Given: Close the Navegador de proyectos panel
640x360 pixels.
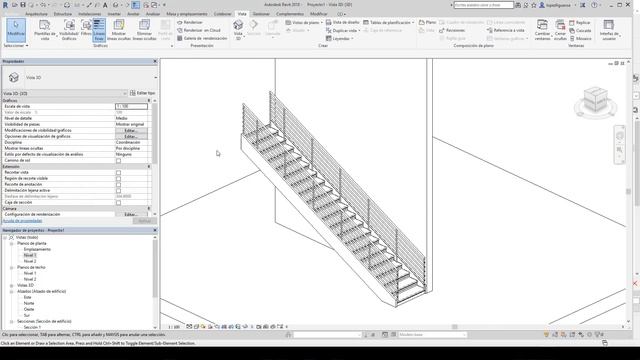Looking at the screenshot, I should point(155,230).
